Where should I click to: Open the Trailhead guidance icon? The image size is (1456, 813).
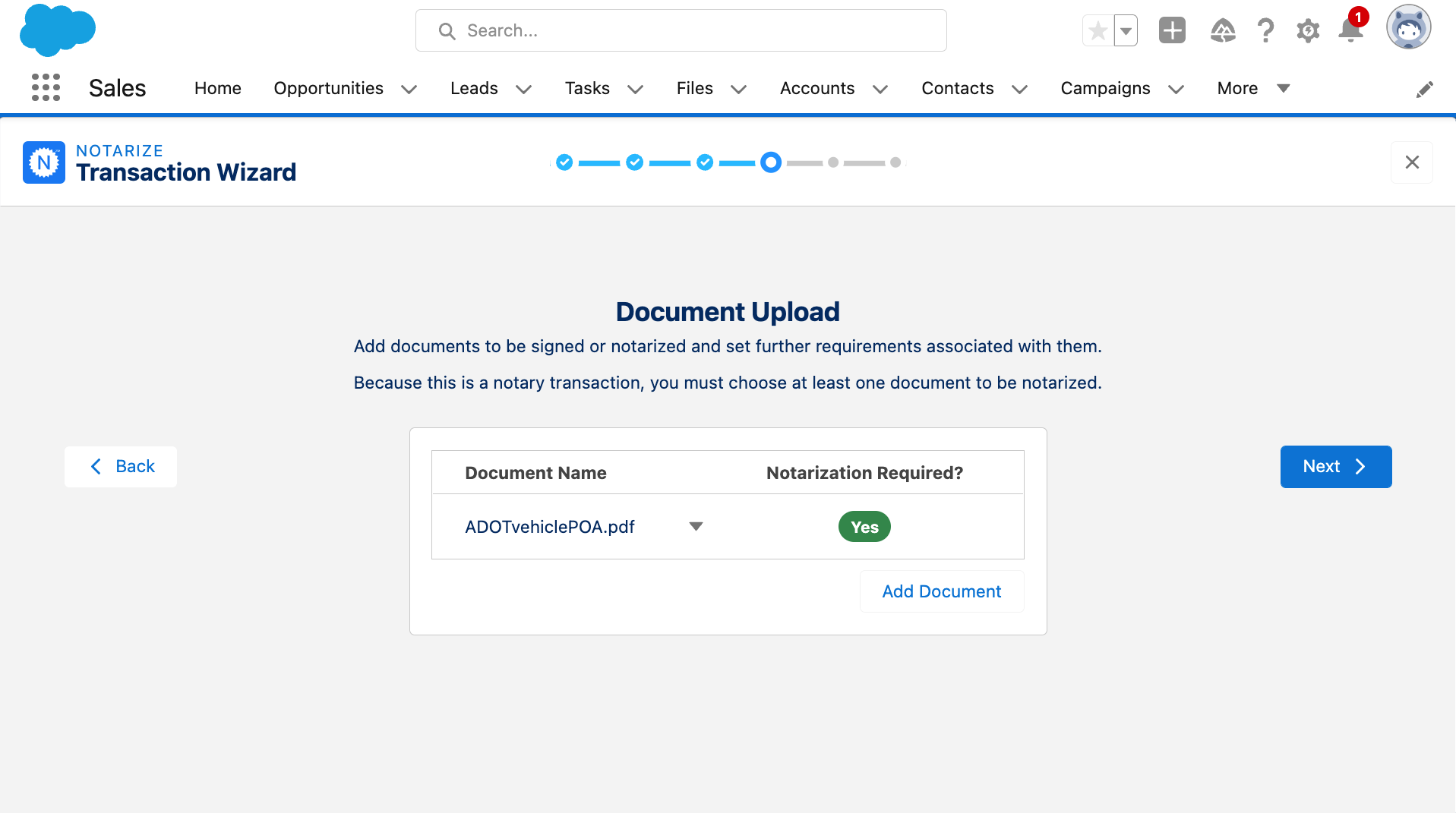(x=1223, y=30)
